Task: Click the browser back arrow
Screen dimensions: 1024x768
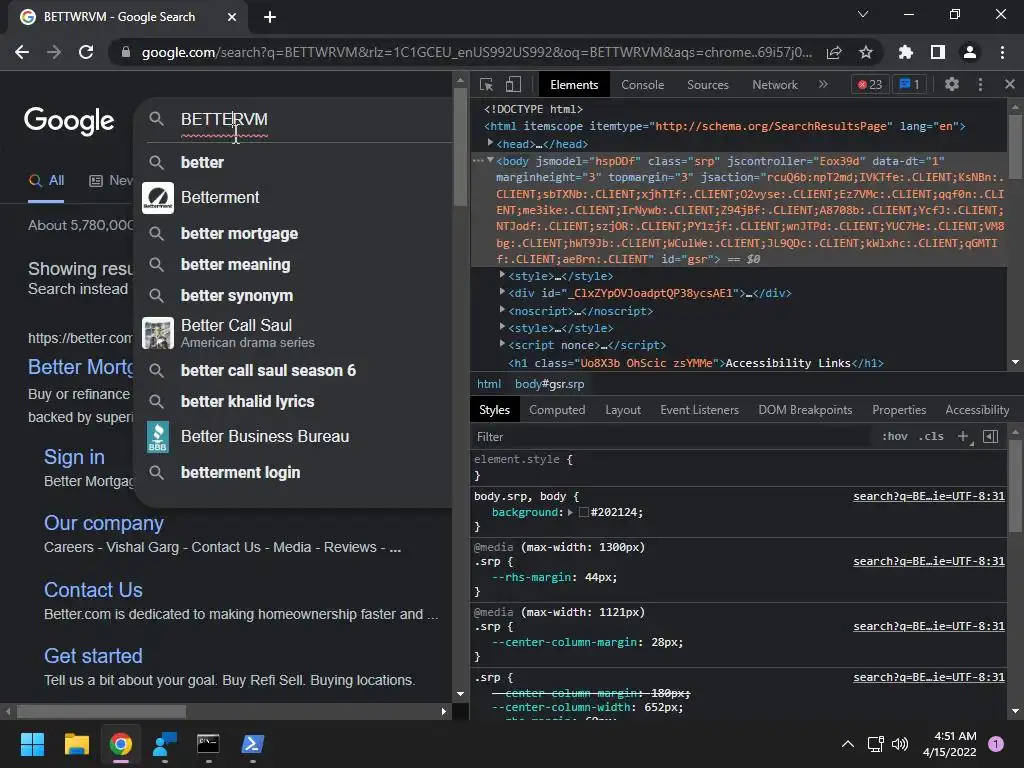Action: click(22, 52)
